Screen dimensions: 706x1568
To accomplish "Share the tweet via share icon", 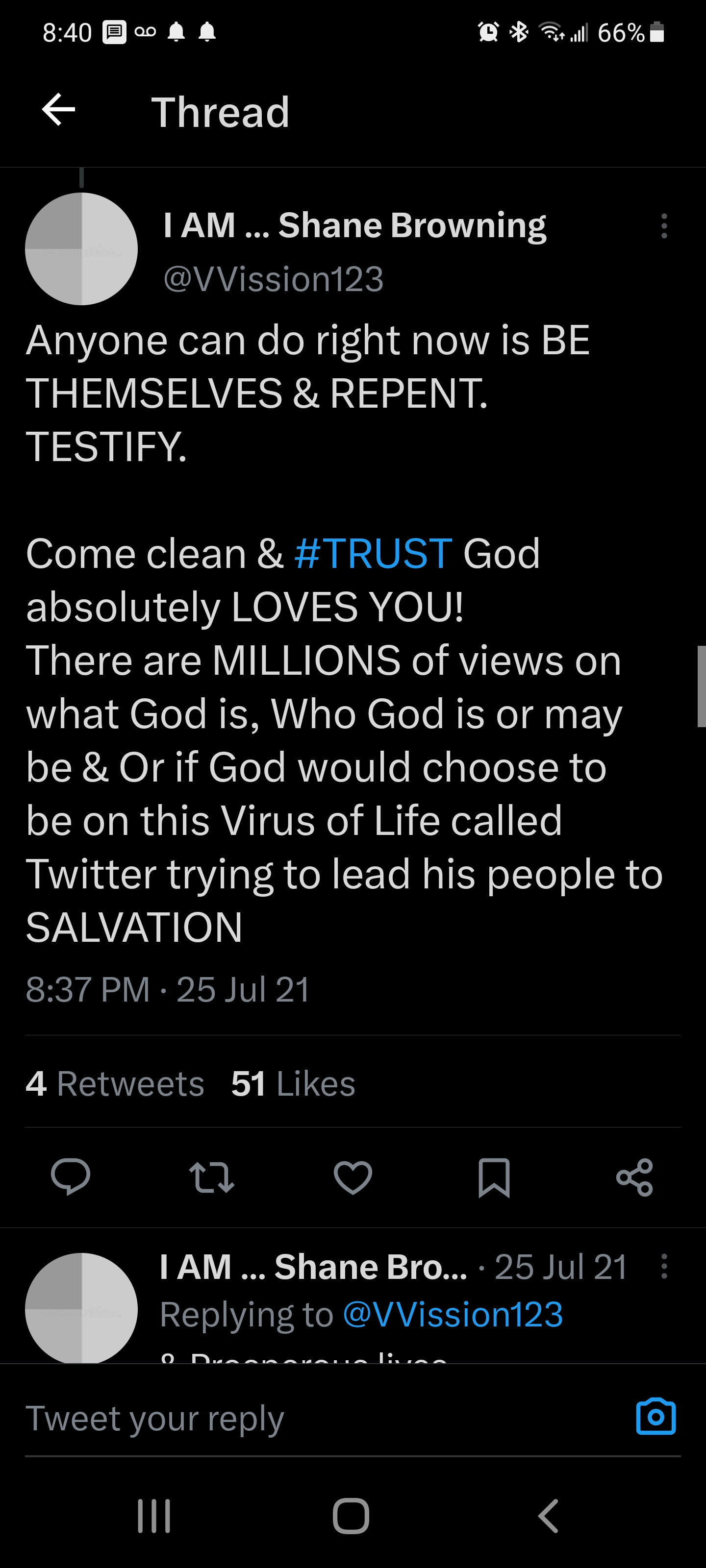I will coord(635,1176).
